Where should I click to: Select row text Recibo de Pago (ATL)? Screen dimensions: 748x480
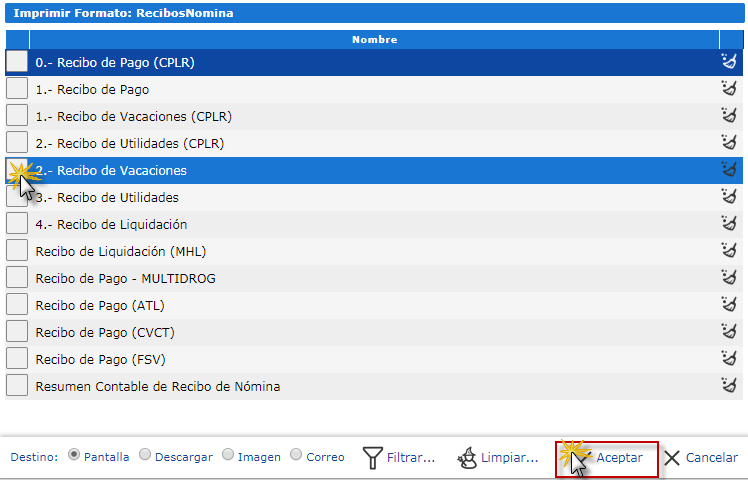click(x=100, y=306)
